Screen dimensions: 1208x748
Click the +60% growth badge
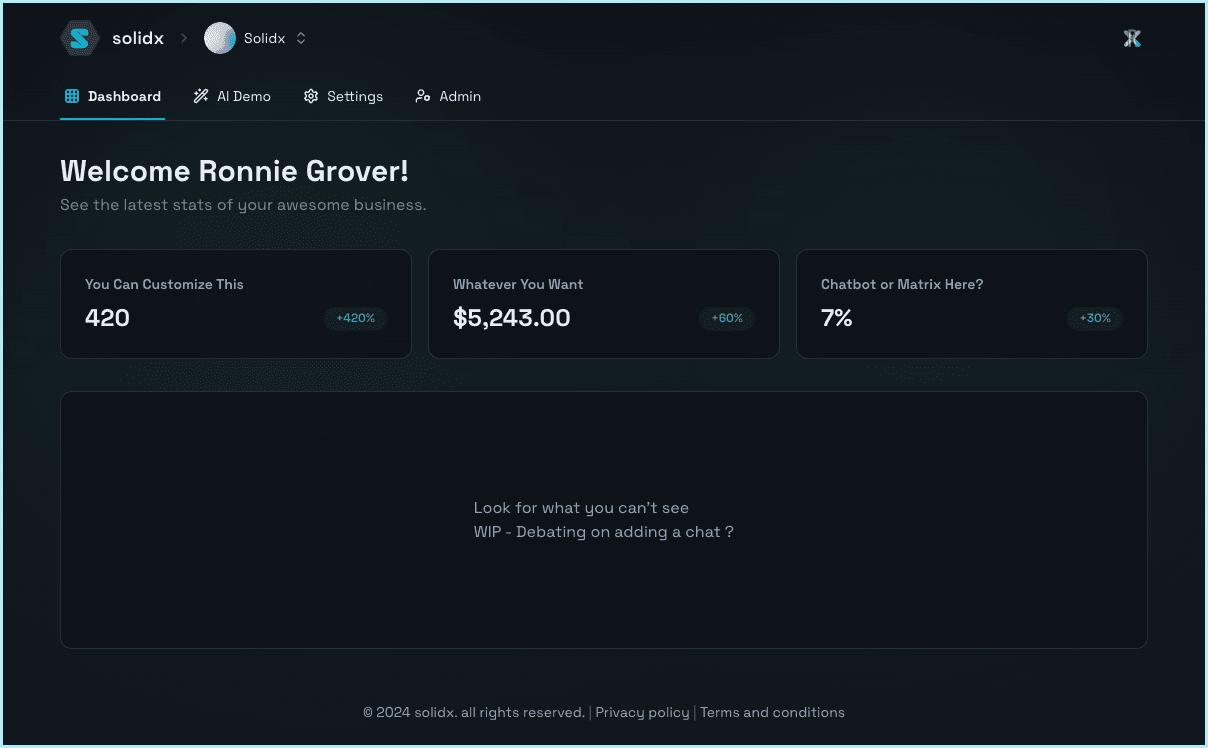click(x=727, y=319)
